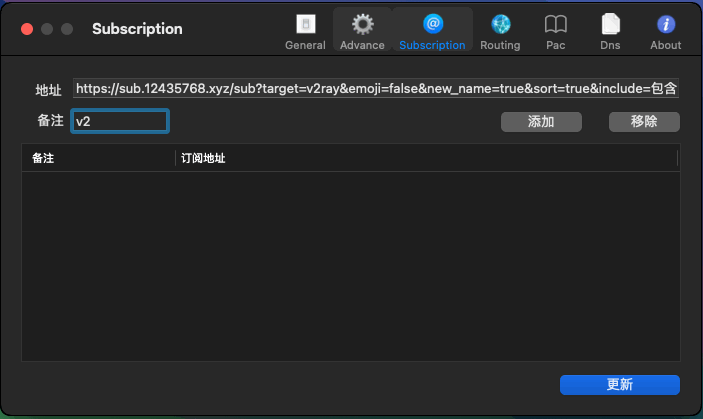Open the Routing globe pane
Image resolution: width=703 pixels, height=419 pixels.
(x=500, y=31)
